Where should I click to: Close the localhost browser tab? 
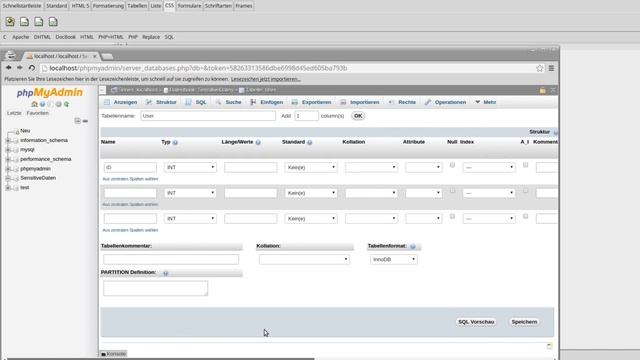click(x=95, y=56)
